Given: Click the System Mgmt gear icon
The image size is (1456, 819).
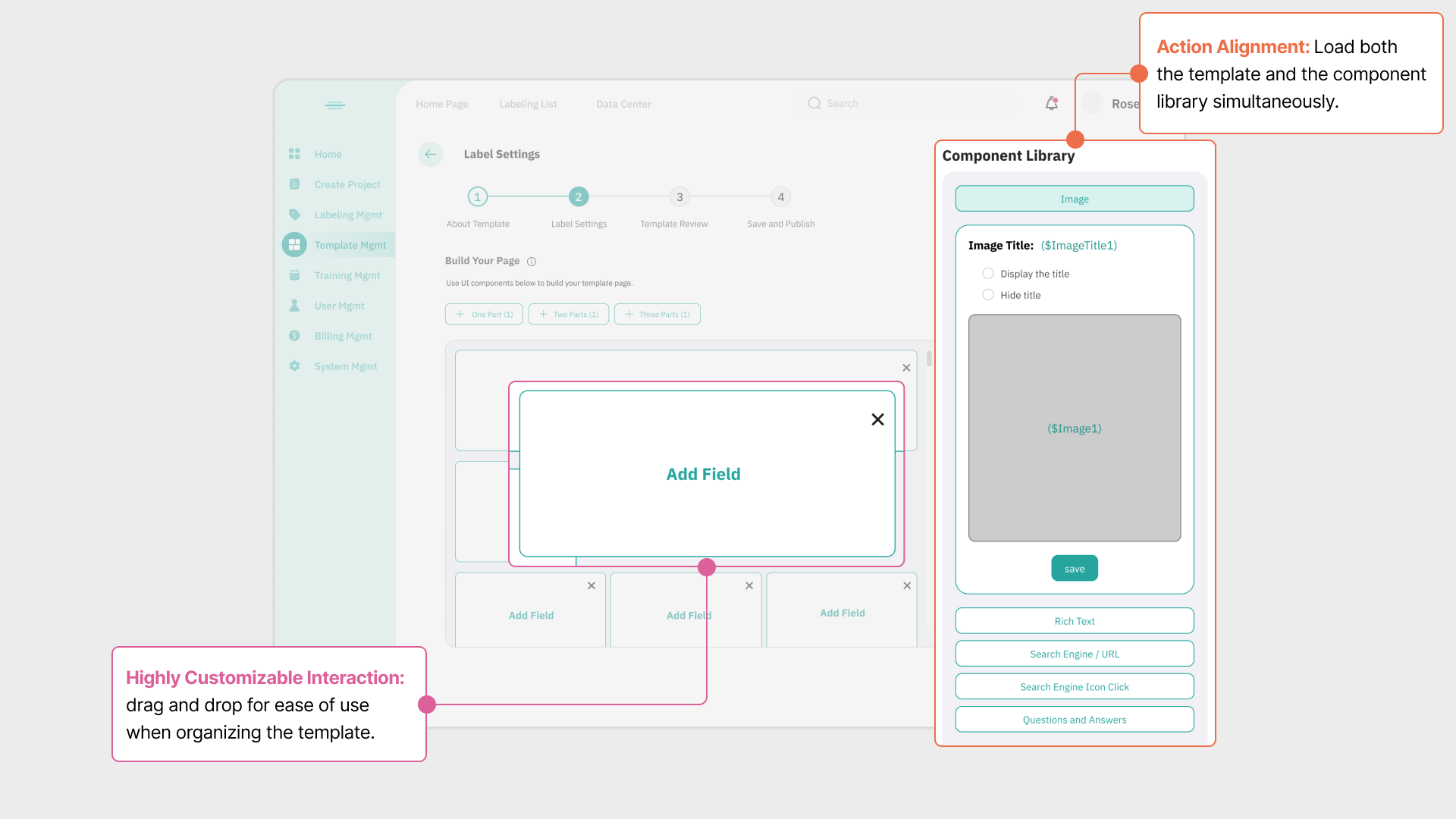Looking at the screenshot, I should pos(294,366).
